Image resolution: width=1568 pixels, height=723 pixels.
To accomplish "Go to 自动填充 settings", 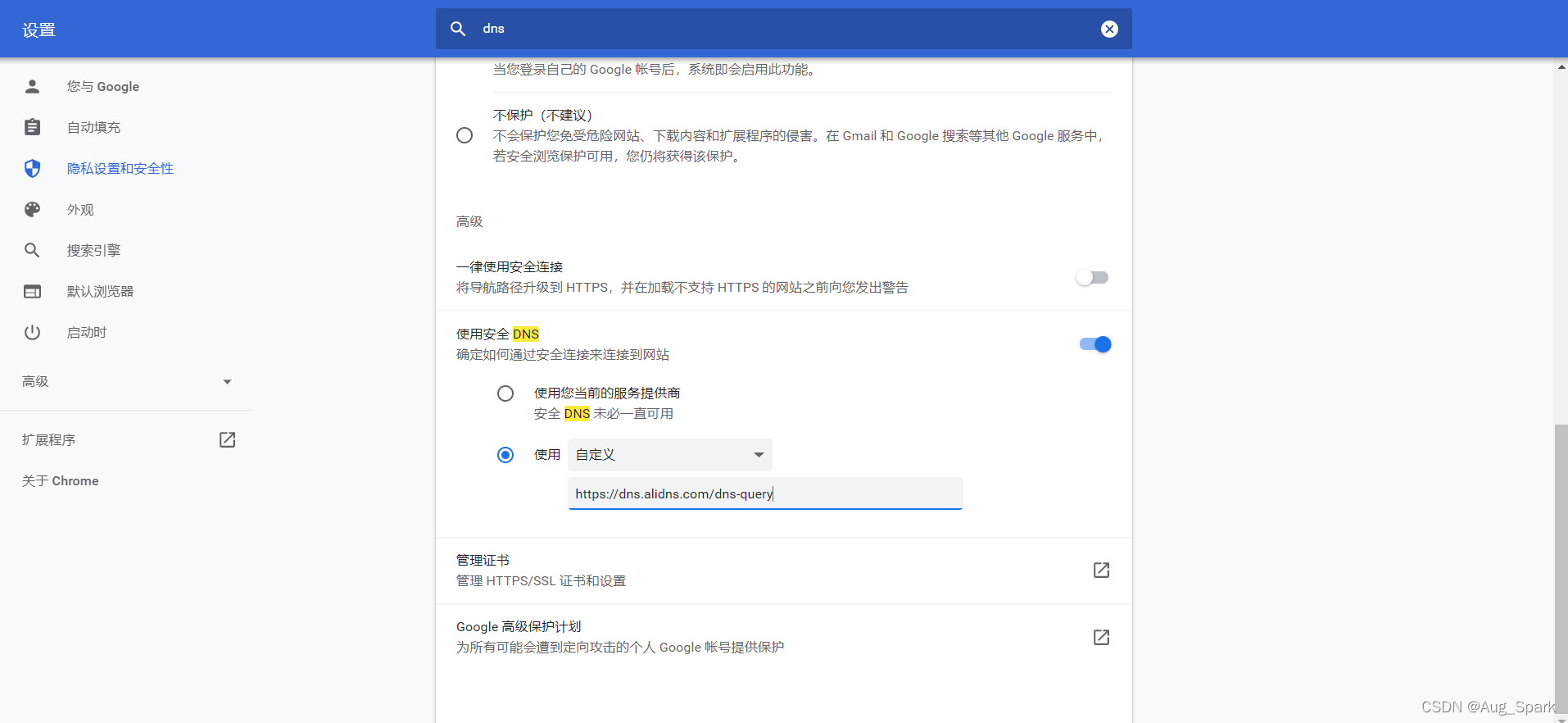I will (x=93, y=127).
